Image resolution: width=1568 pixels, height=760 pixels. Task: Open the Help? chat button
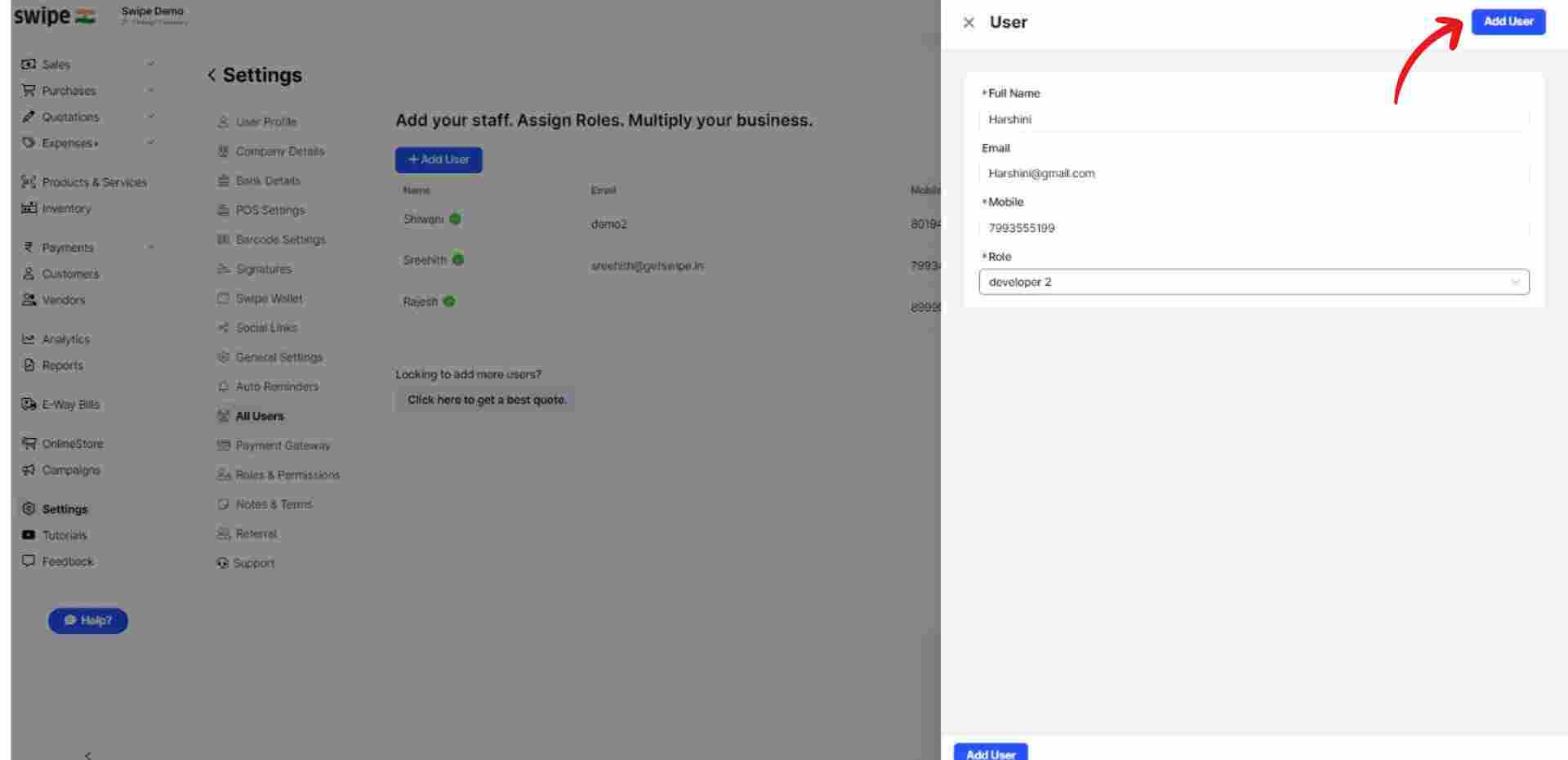coord(88,621)
